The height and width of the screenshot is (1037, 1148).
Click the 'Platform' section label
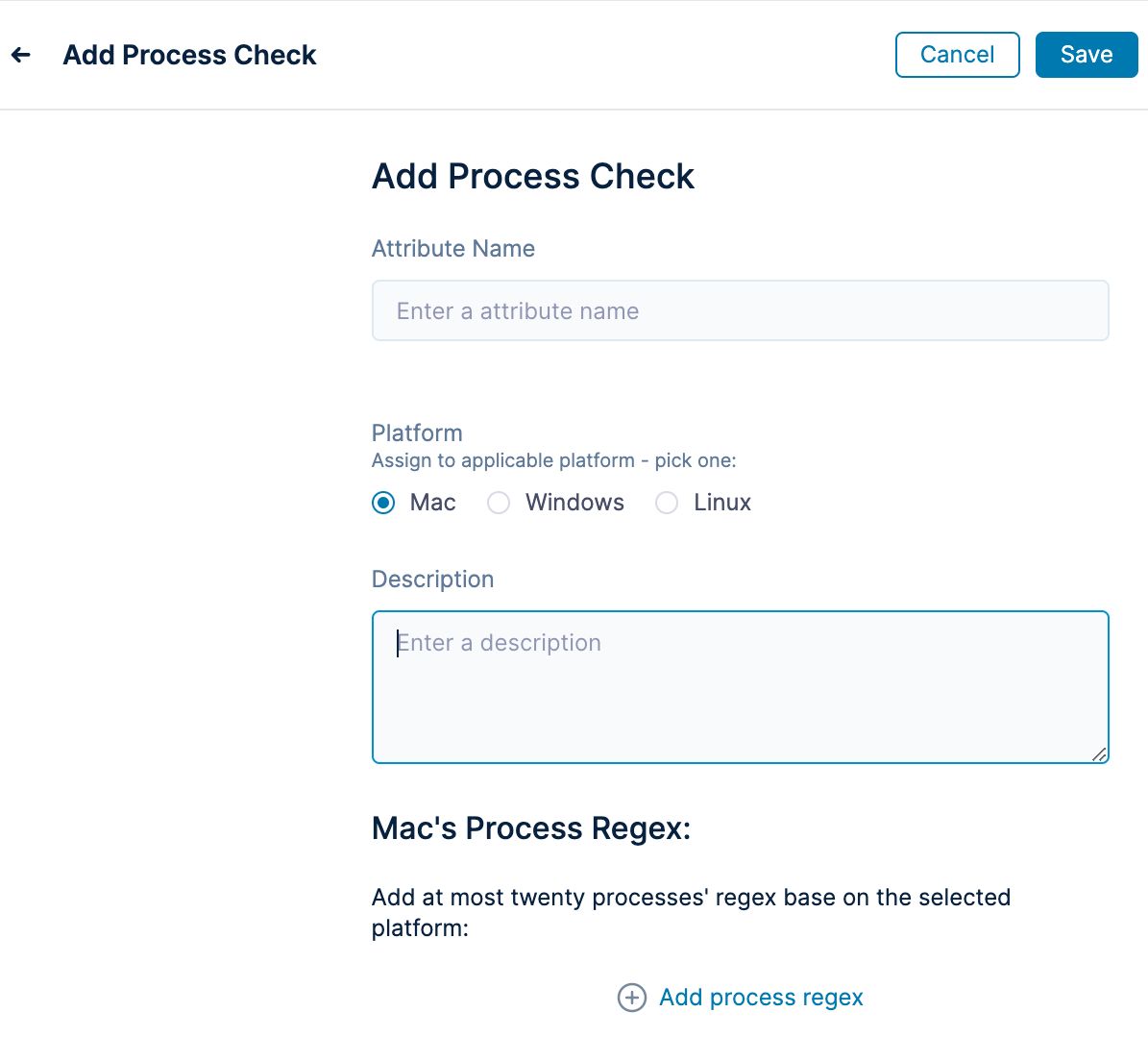pyautogui.click(x=417, y=432)
